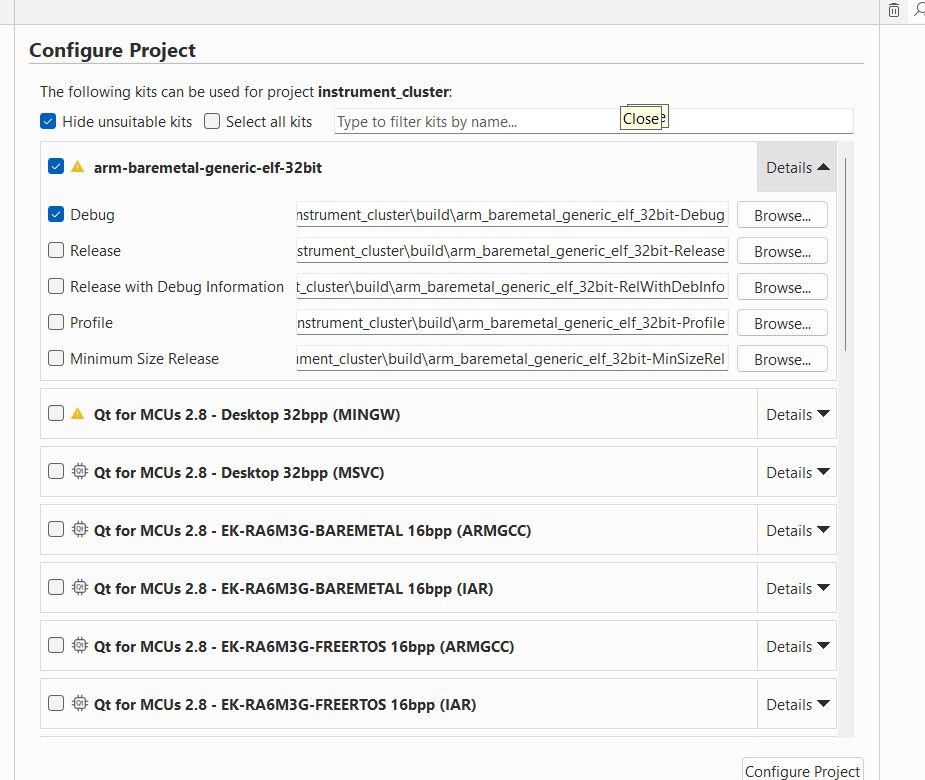Click the kits list vertical scrollbar

click(x=846, y=250)
